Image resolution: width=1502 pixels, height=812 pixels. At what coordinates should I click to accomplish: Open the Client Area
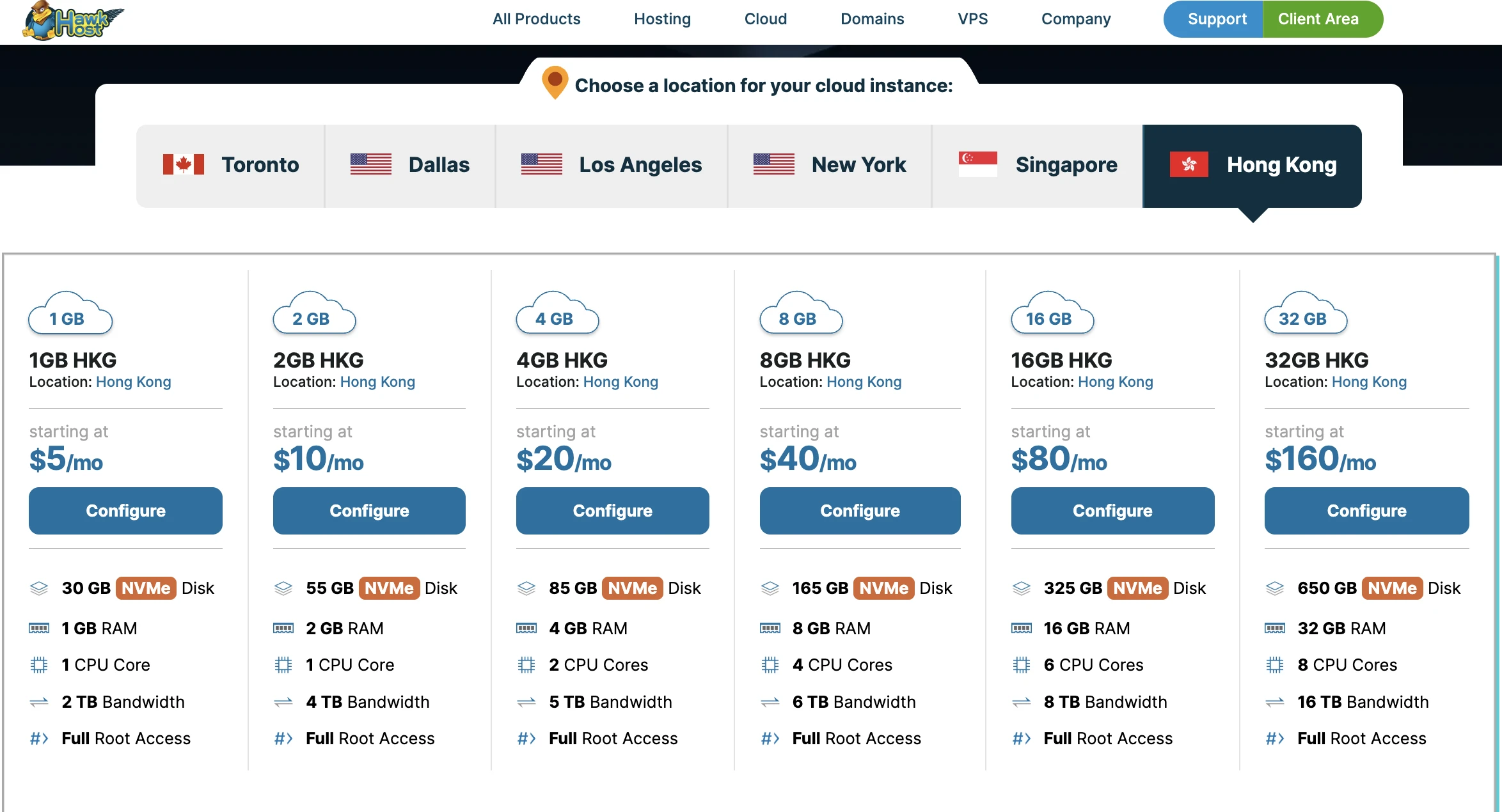point(1322,19)
